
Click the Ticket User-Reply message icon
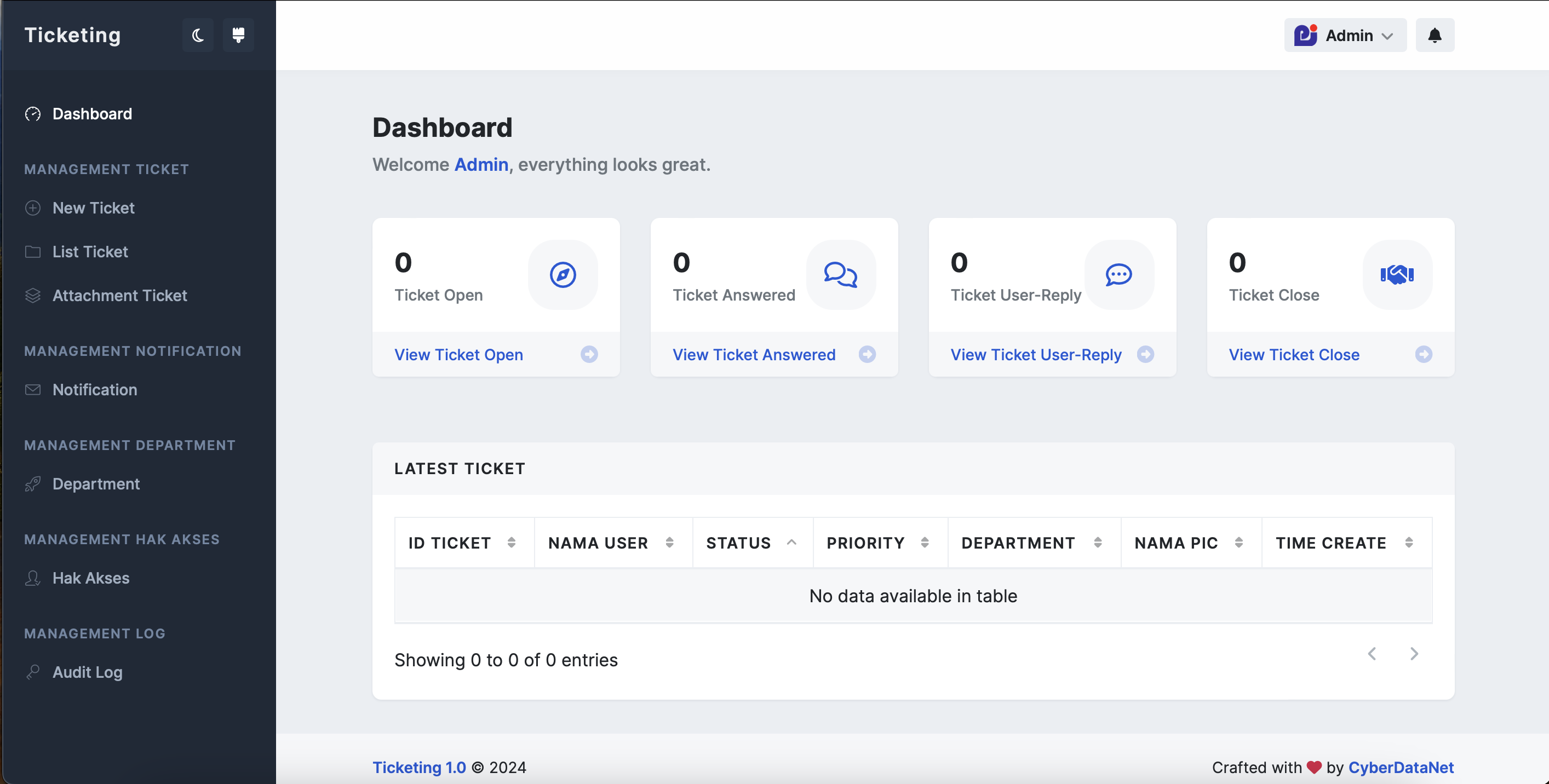pos(1118,275)
